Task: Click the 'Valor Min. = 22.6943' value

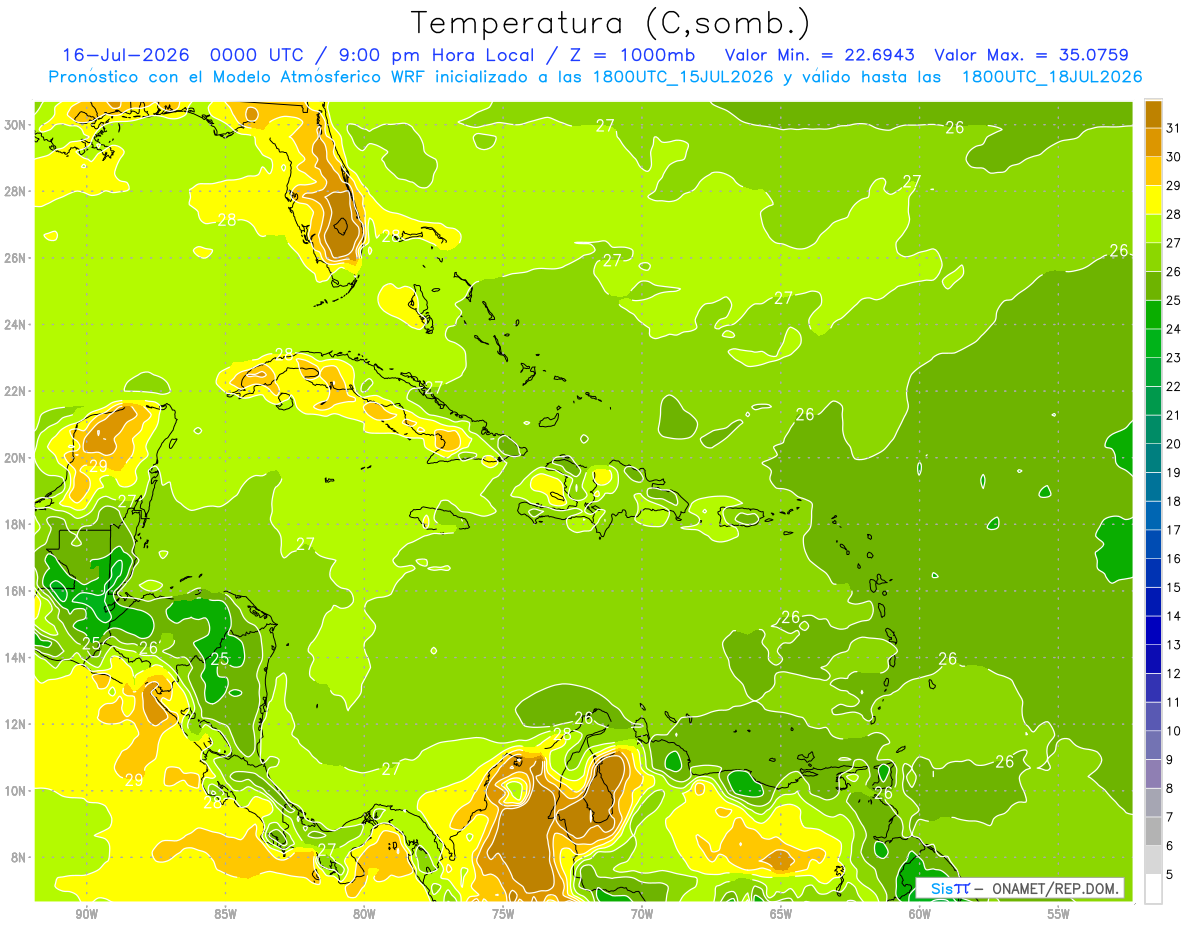Action: [820, 55]
